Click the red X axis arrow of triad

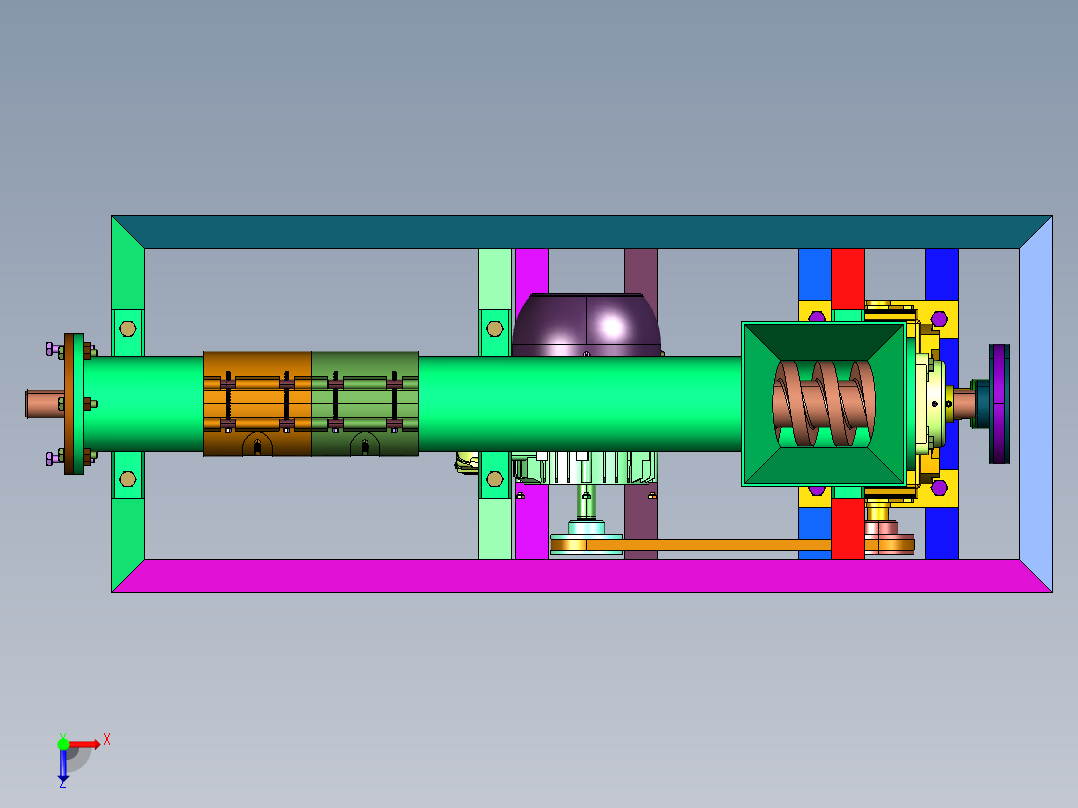[x=85, y=744]
